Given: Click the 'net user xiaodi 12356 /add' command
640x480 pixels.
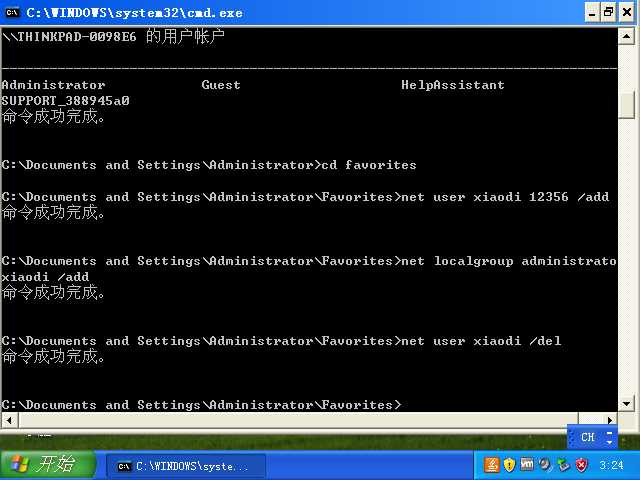Looking at the screenshot, I should coord(505,197).
